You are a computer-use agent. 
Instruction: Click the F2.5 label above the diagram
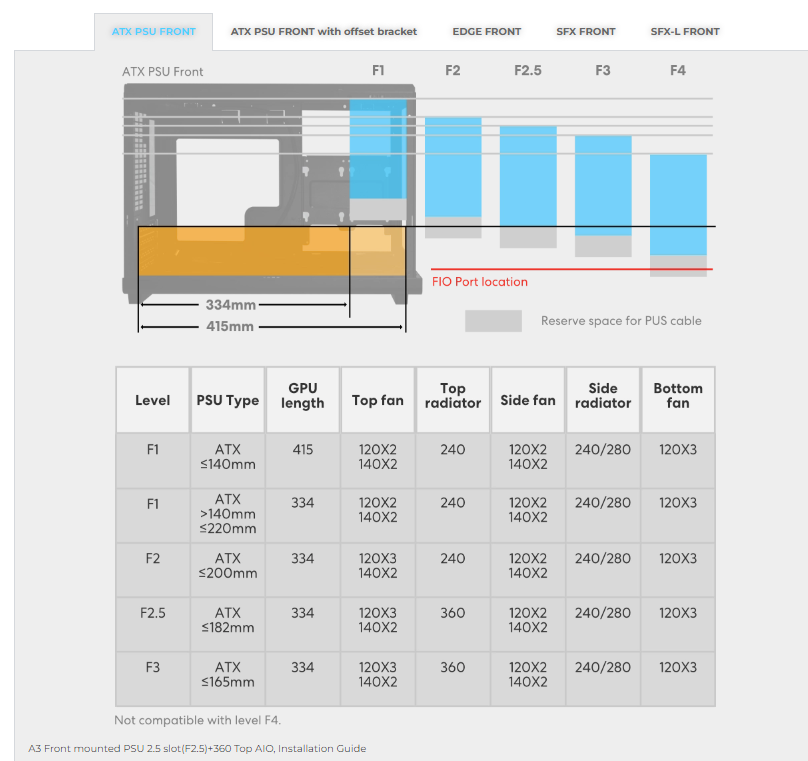(528, 71)
